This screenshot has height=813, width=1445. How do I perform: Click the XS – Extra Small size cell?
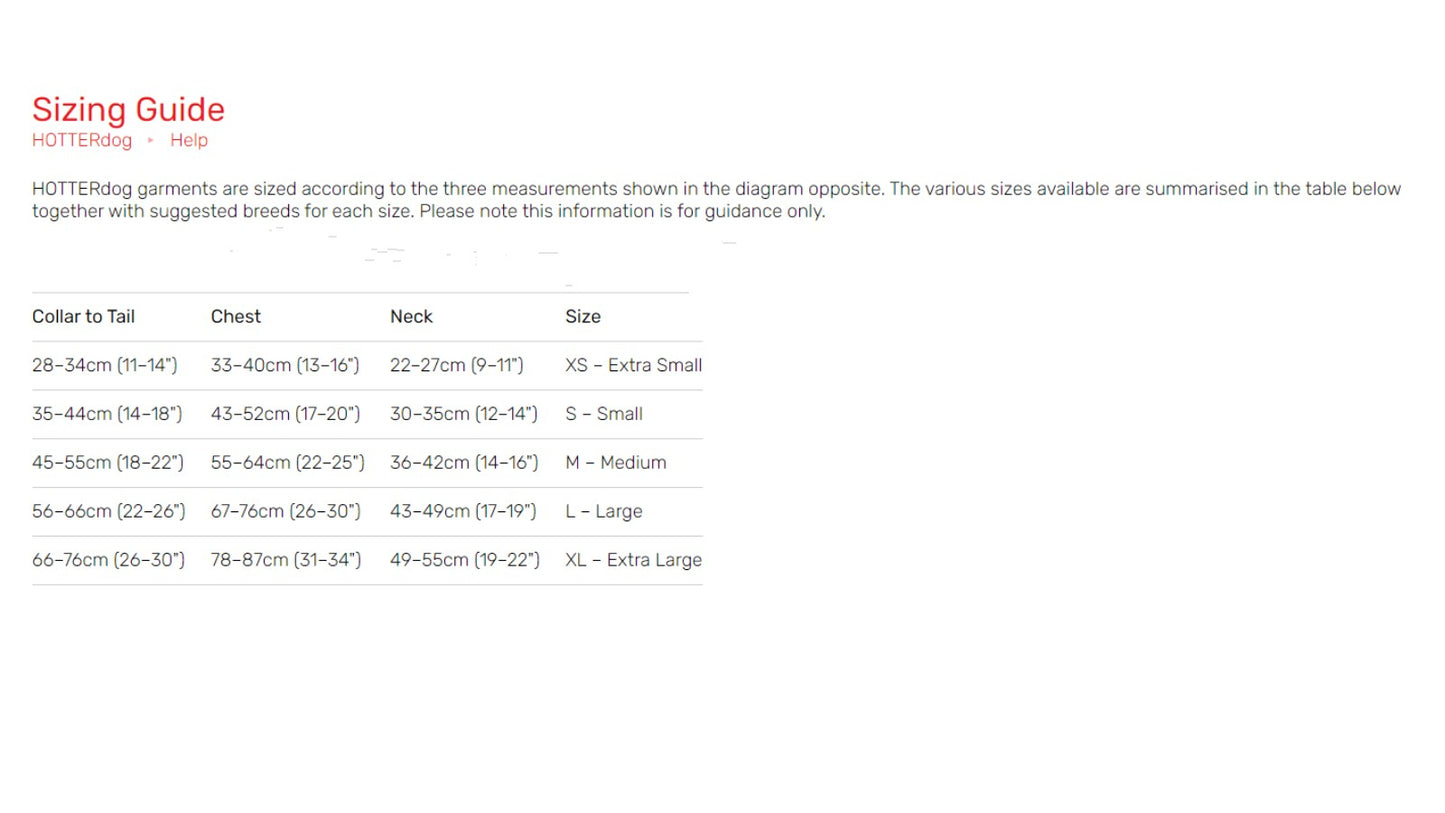click(633, 365)
